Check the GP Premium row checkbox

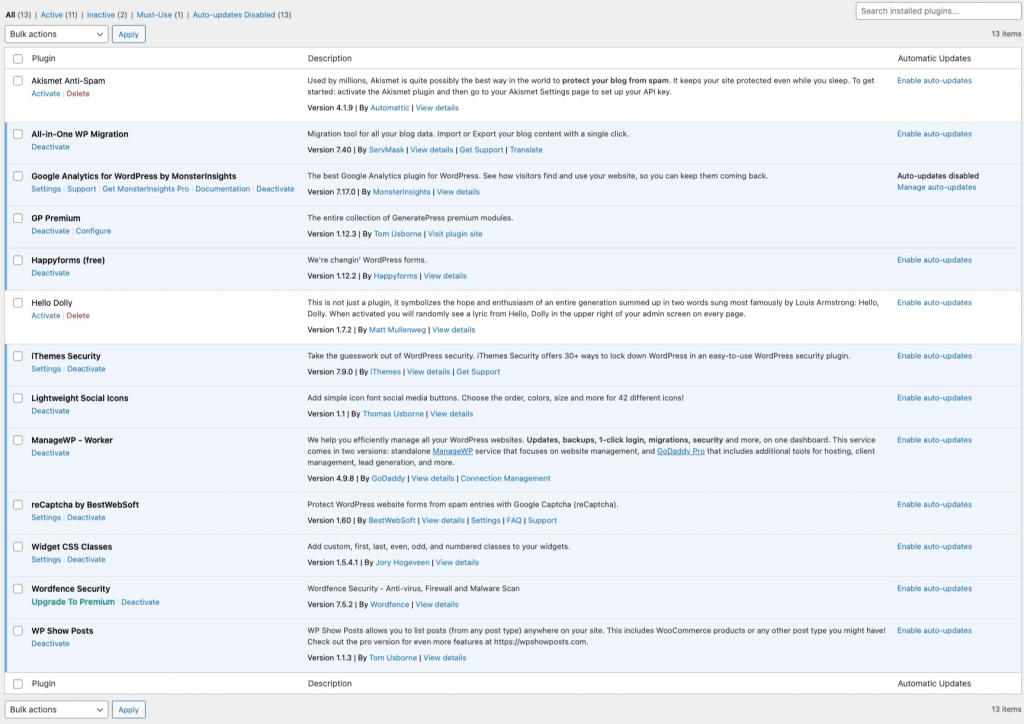[18, 218]
